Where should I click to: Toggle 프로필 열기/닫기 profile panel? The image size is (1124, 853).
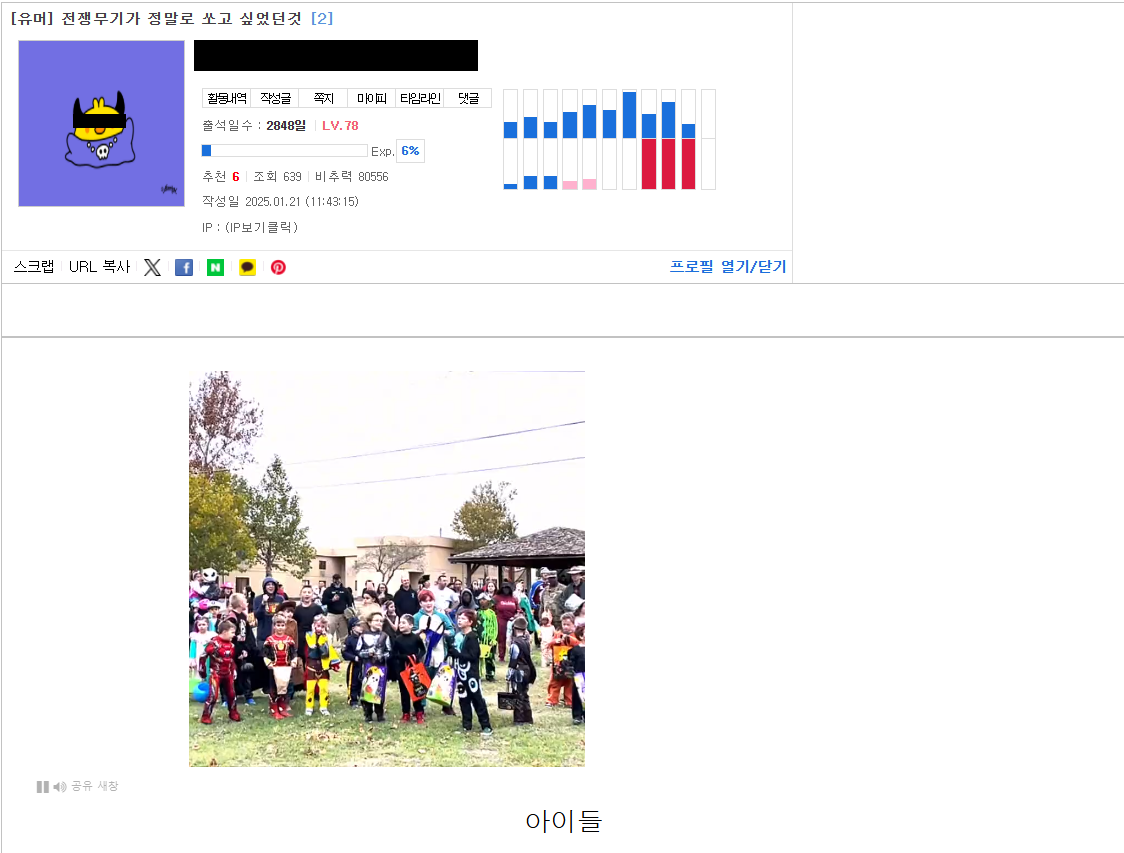click(728, 267)
